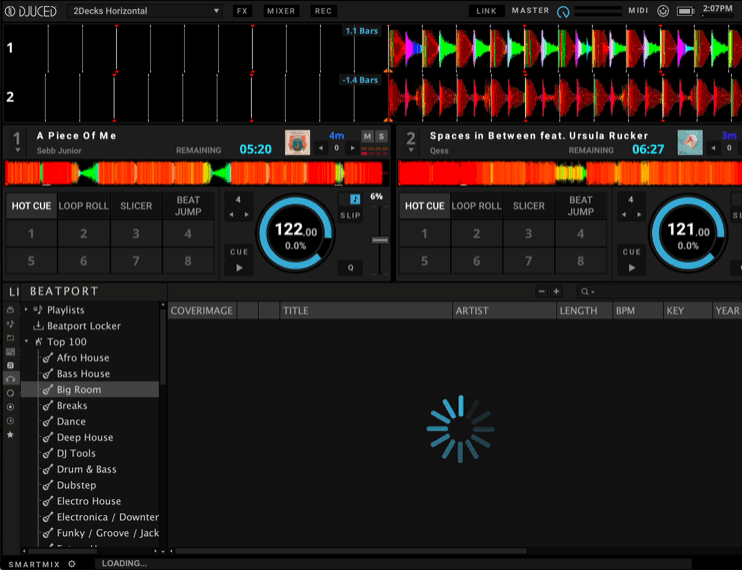Click the master volume knob
This screenshot has width=742, height=570.
[563, 12]
